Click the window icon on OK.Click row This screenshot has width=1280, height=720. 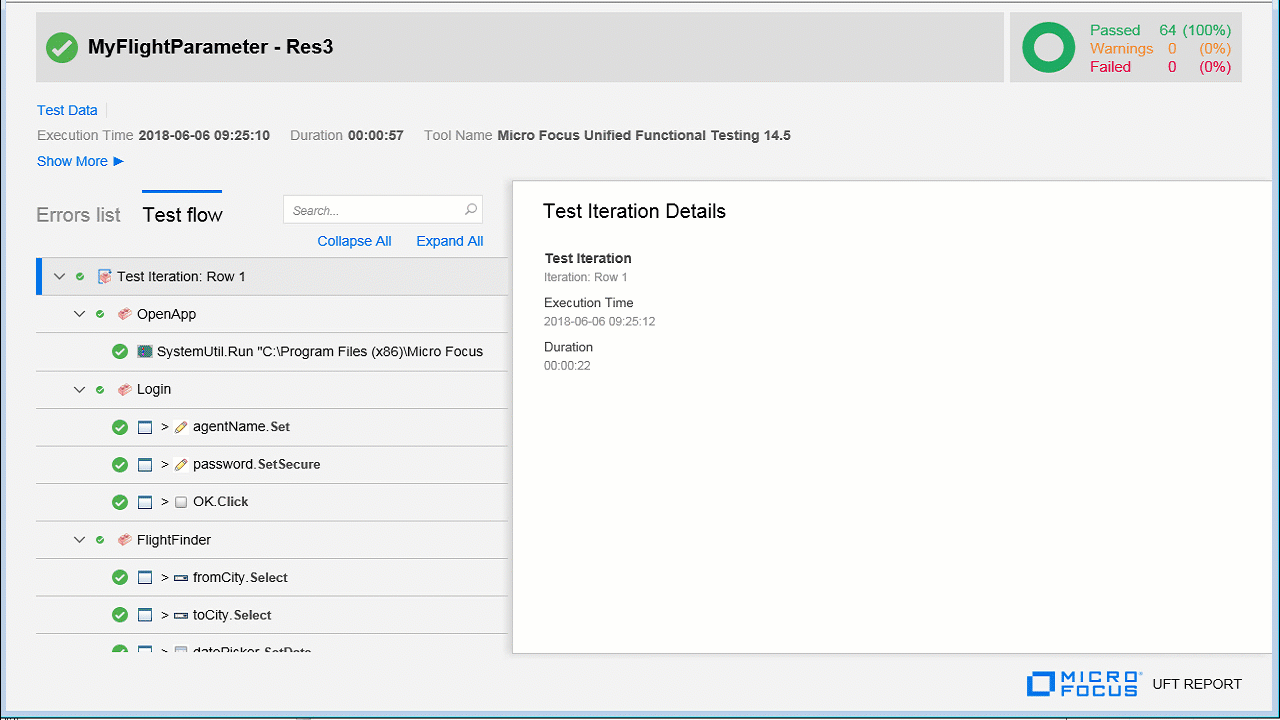(x=146, y=502)
